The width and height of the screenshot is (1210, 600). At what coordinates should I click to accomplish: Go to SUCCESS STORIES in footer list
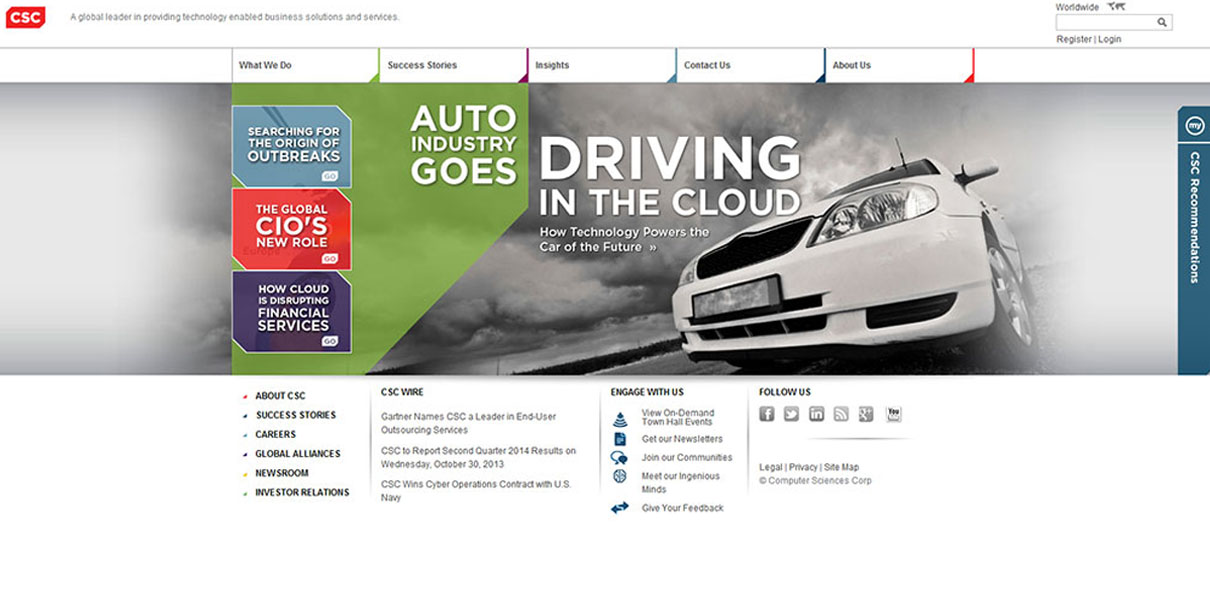pos(296,415)
